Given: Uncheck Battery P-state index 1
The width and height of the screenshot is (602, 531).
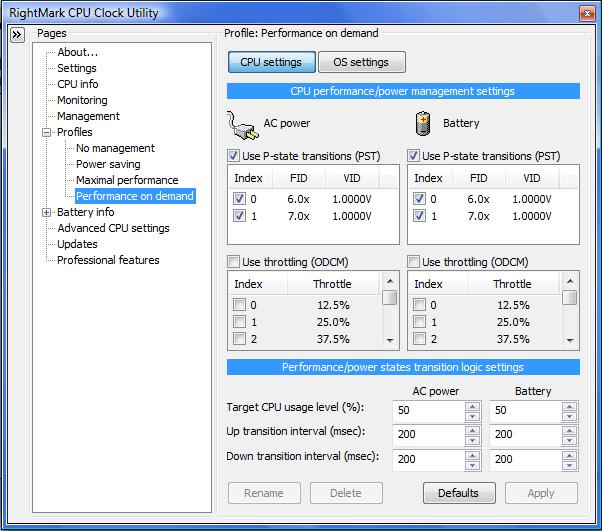Looking at the screenshot, I should (x=419, y=216).
